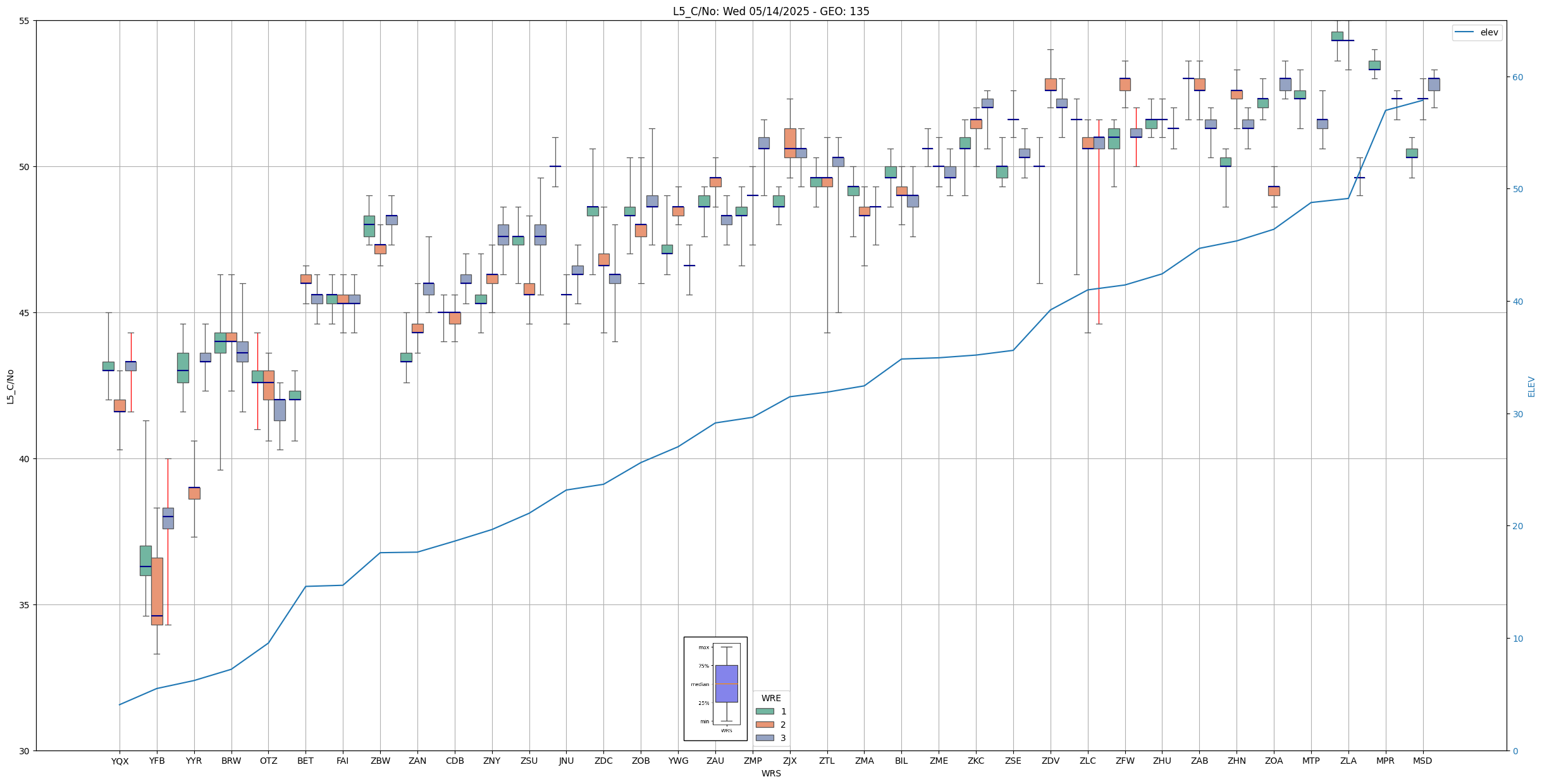Click the 60 tick on elevation axis
This screenshot has width=1542, height=784.
(1517, 77)
